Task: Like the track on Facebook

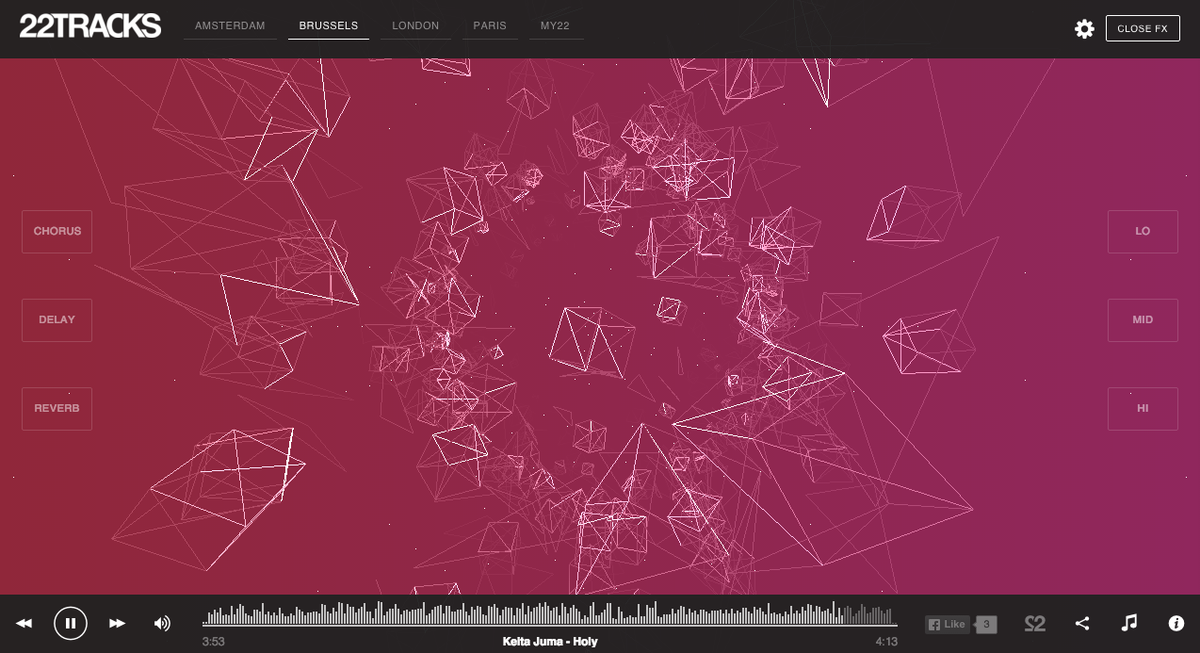Action: pos(948,624)
